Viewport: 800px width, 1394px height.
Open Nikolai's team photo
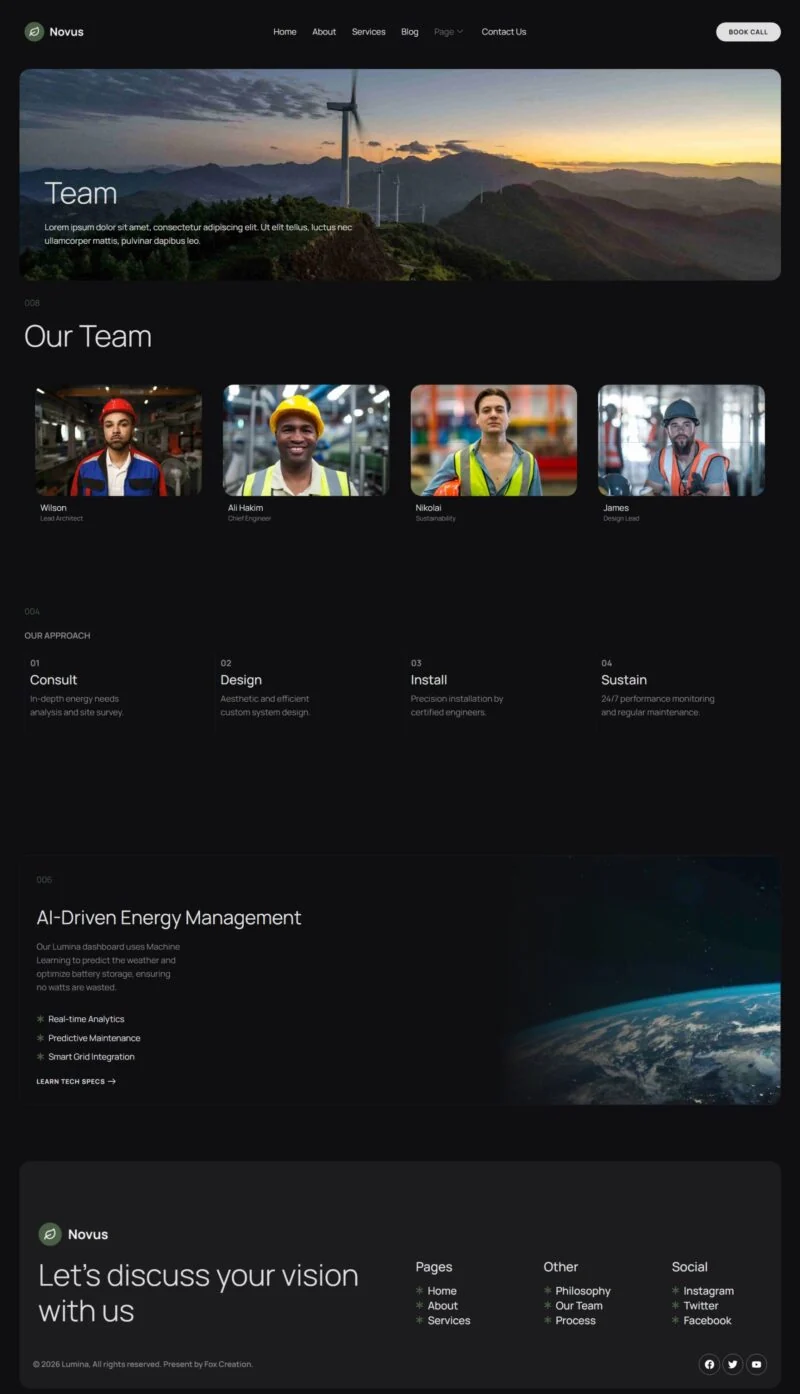[x=494, y=440]
